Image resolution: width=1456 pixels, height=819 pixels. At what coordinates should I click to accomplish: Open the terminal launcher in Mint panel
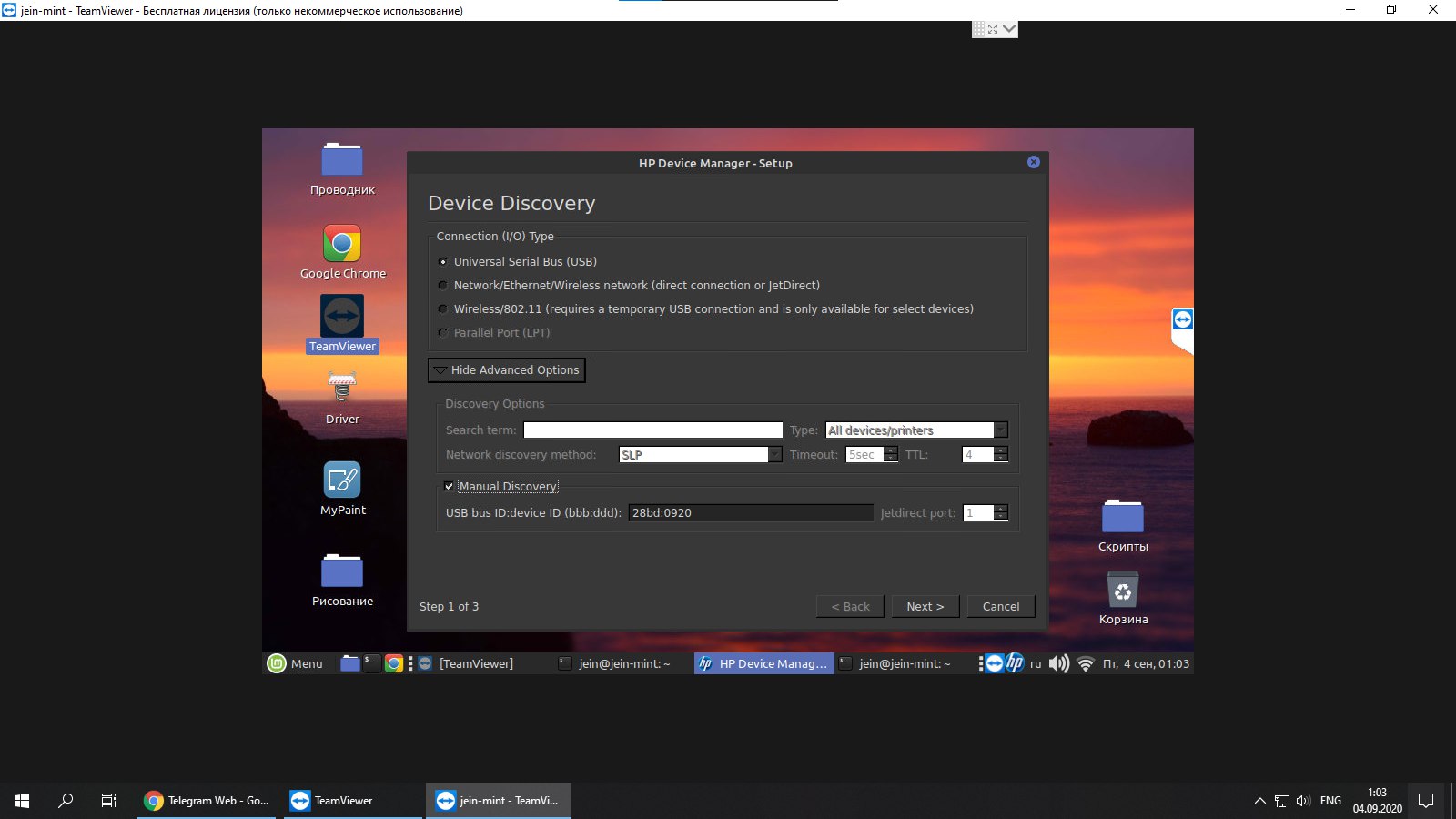point(371,663)
